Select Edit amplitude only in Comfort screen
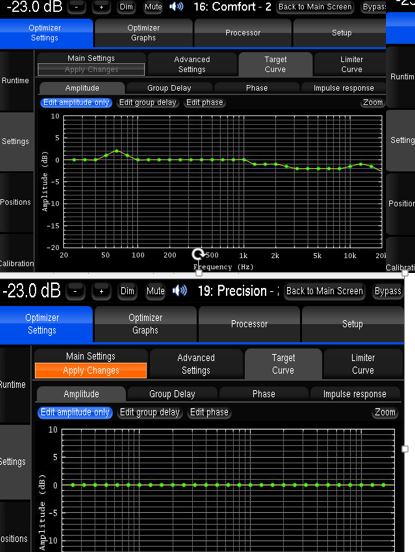Screen dimensions: 415x552 (76, 102)
